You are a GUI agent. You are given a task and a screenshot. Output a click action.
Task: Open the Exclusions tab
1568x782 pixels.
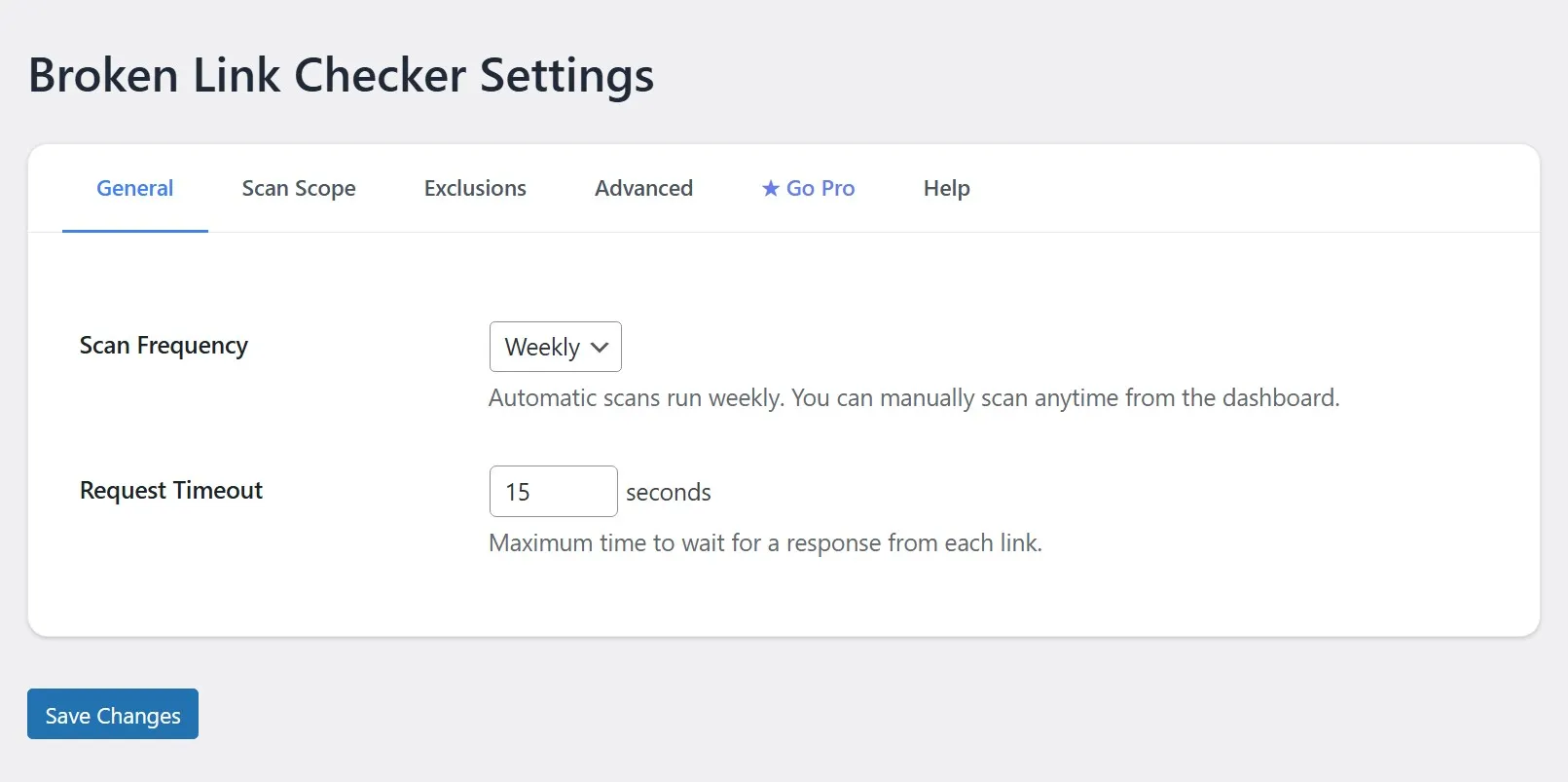point(474,188)
